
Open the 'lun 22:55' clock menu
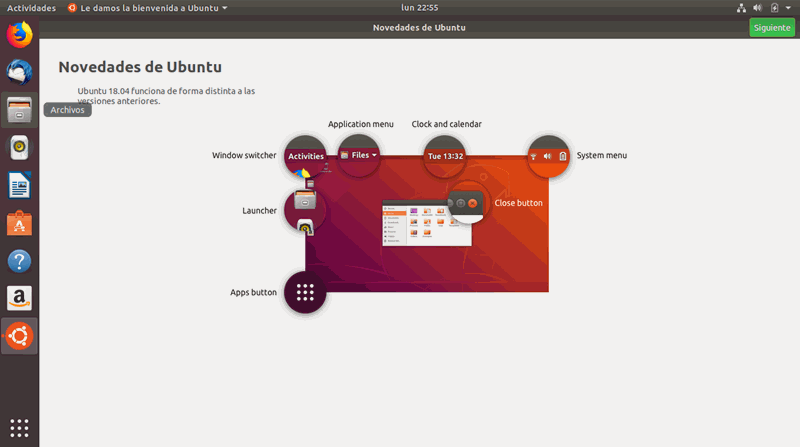420,7
